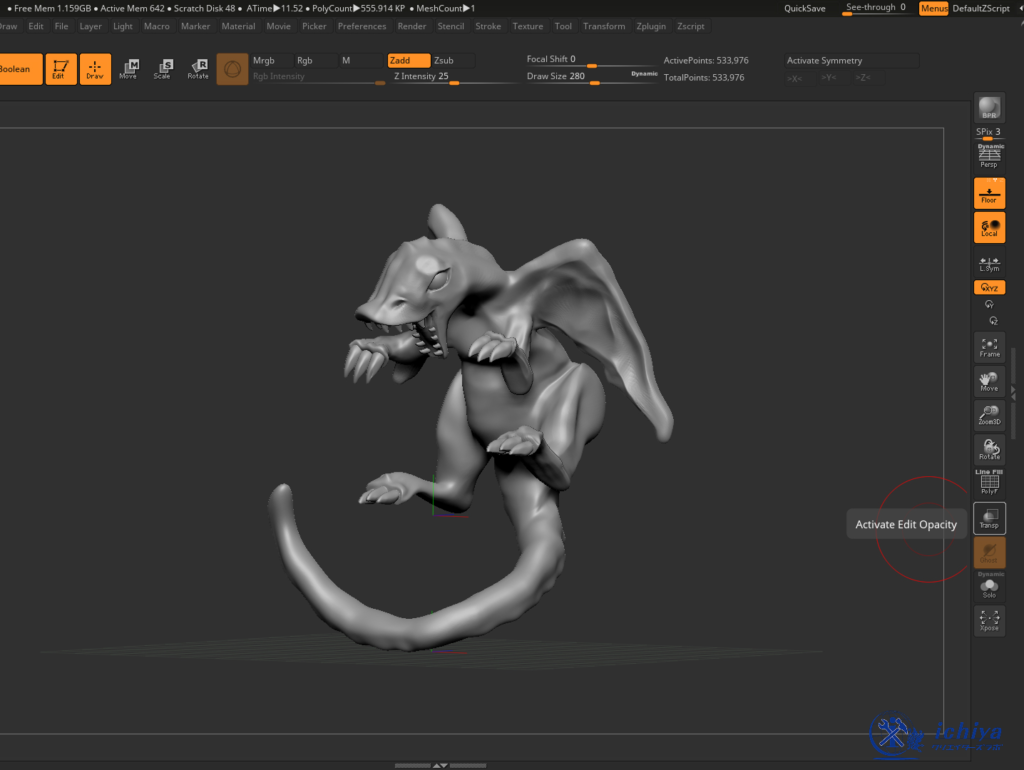The height and width of the screenshot is (770, 1024).
Task: Toggle Solo visibility mode
Action: pyautogui.click(x=989, y=587)
